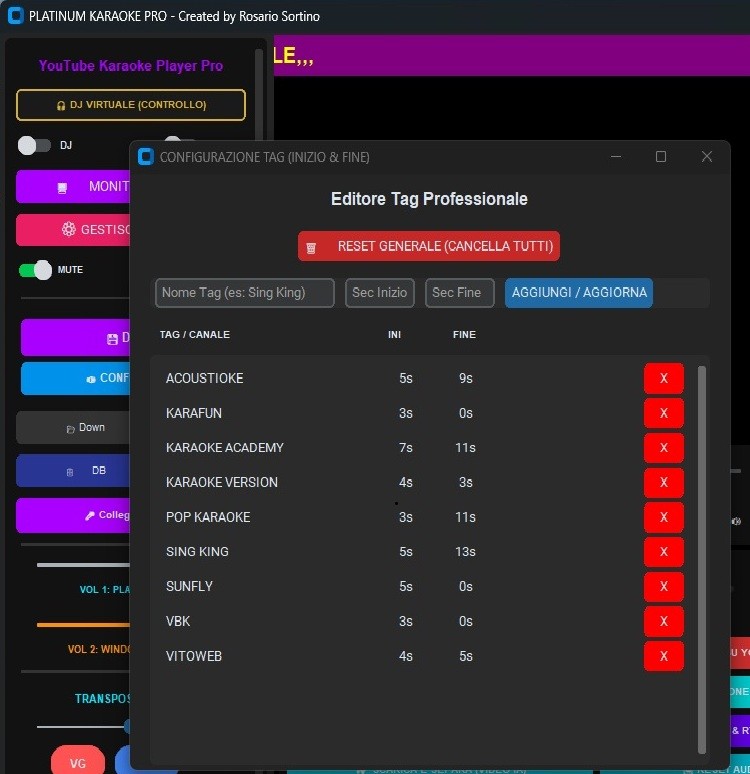Click the Nome Tag input field

pyautogui.click(x=245, y=293)
